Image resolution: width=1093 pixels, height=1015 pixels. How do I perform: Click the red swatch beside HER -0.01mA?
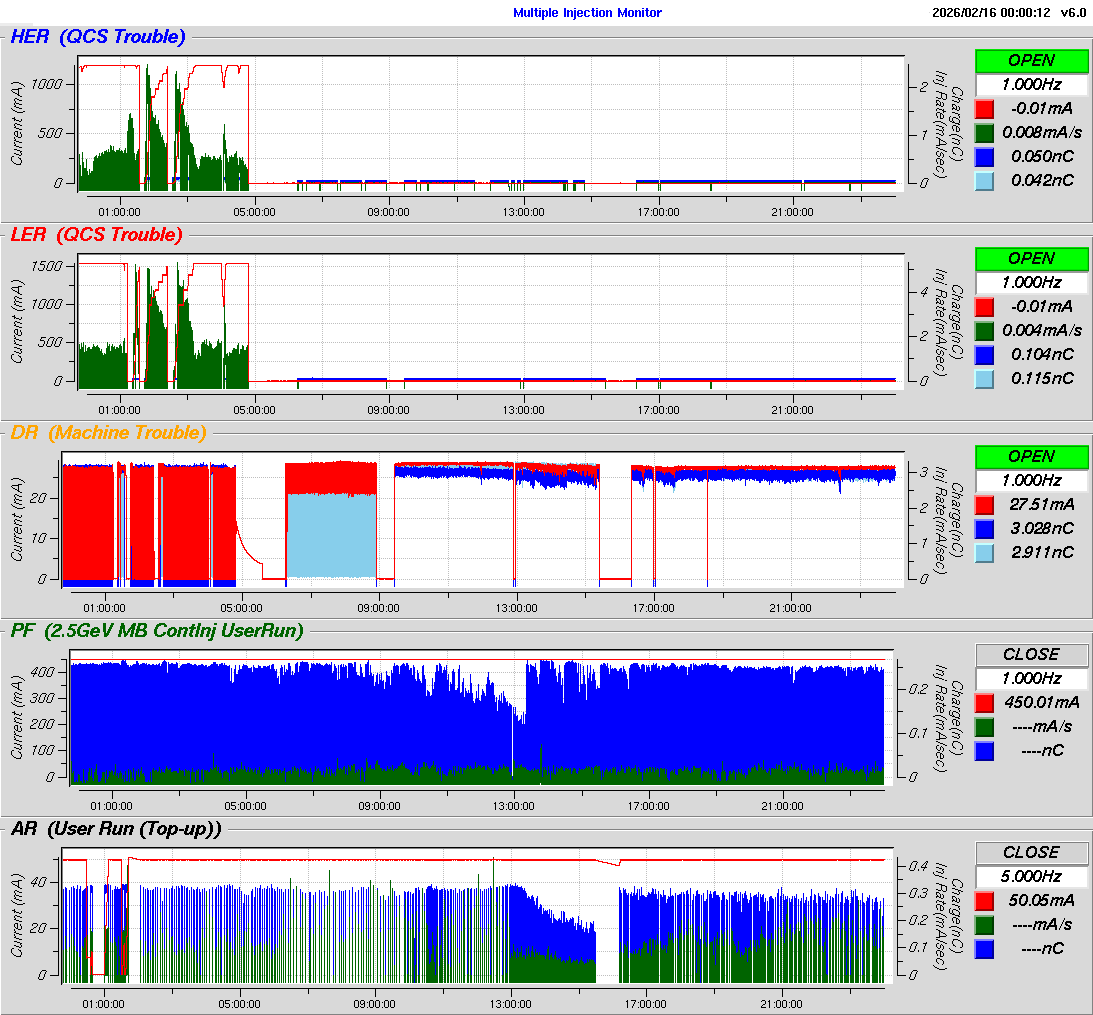[x=985, y=109]
